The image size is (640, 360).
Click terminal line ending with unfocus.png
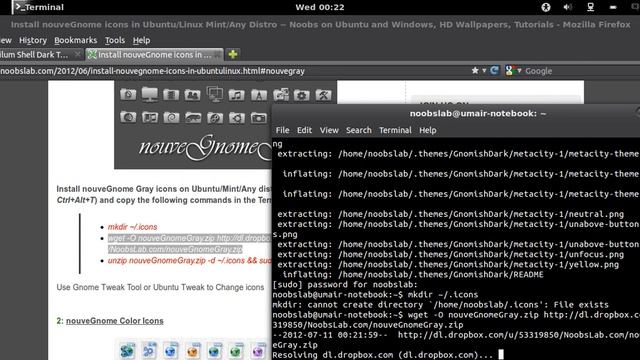(451, 254)
